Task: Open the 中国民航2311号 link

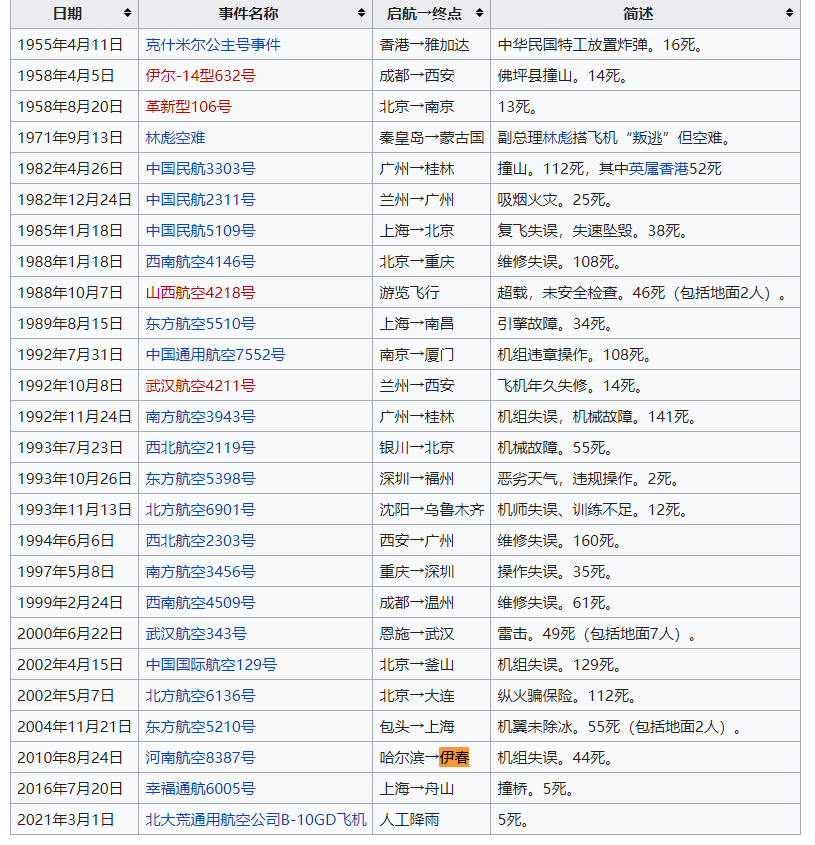Action: tap(201, 200)
